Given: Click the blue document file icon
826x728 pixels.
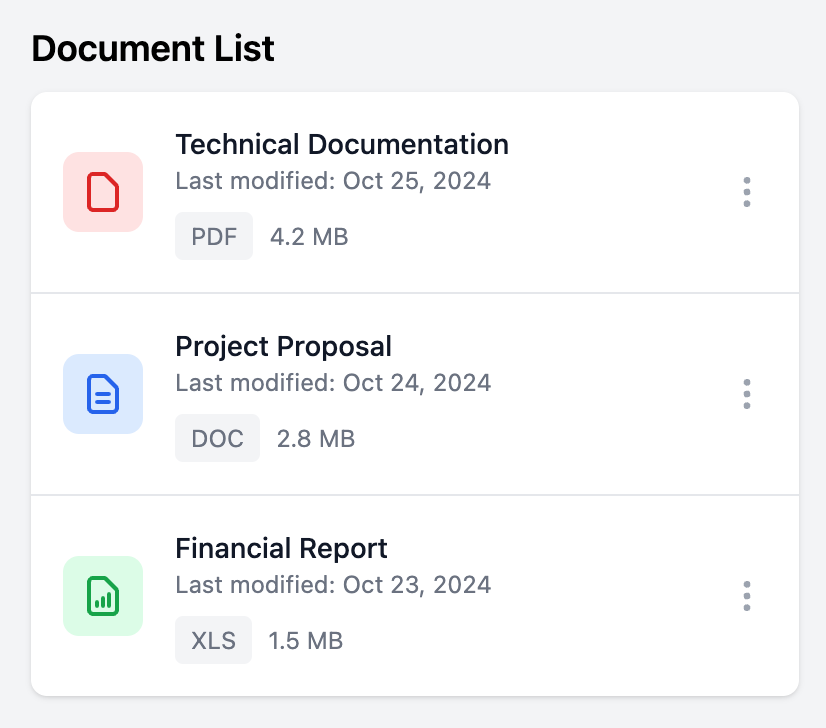Looking at the screenshot, I should [x=103, y=394].
